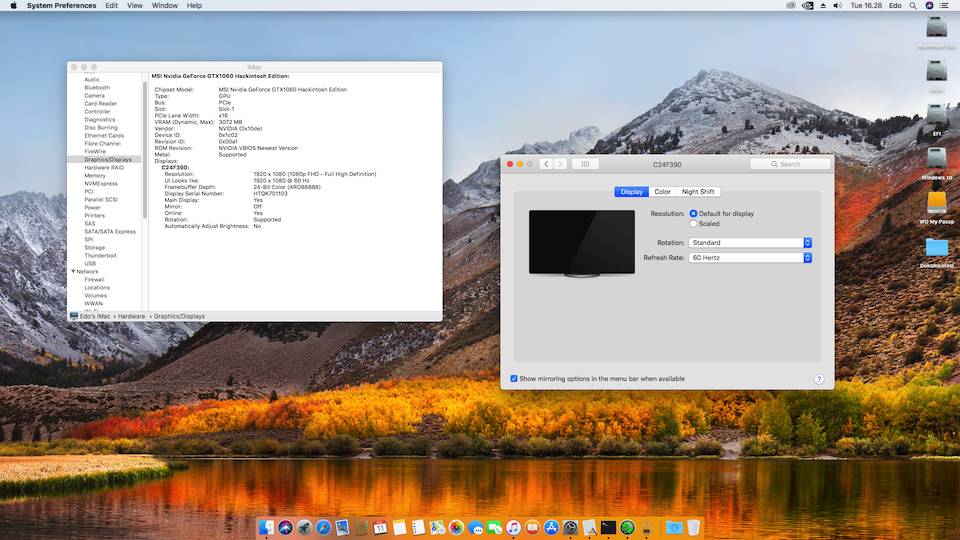This screenshot has width=960, height=540.
Task: Select the Scaled resolution option
Action: [694, 224]
